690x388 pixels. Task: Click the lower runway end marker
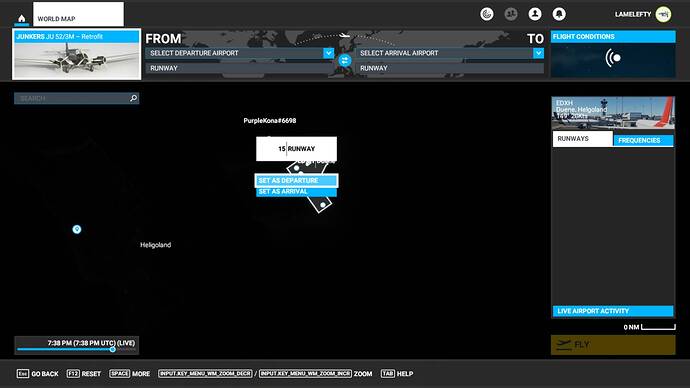(323, 205)
